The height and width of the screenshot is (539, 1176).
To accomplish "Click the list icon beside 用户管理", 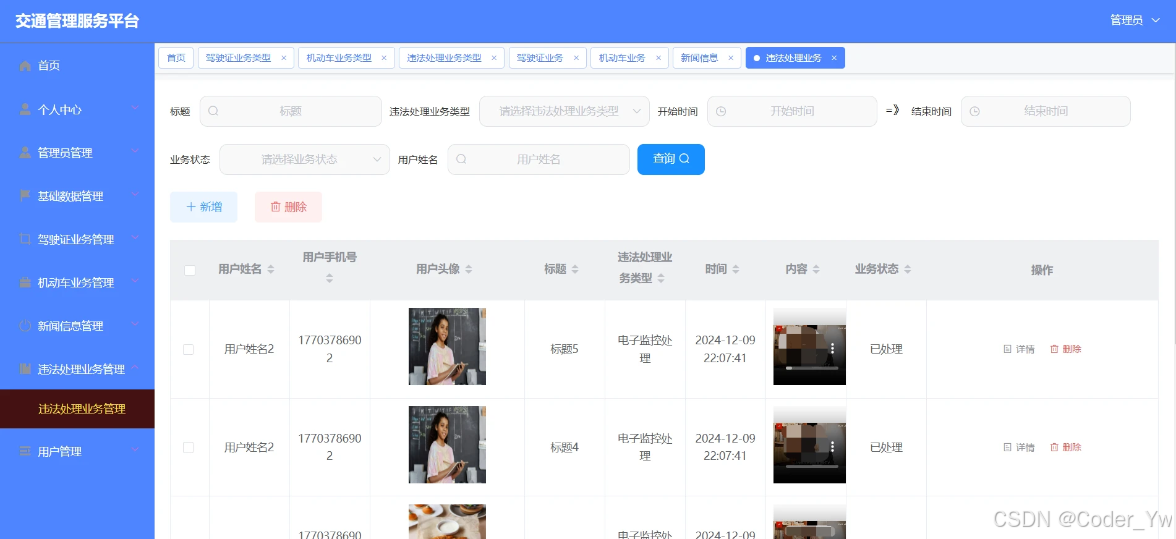I will tap(26, 451).
